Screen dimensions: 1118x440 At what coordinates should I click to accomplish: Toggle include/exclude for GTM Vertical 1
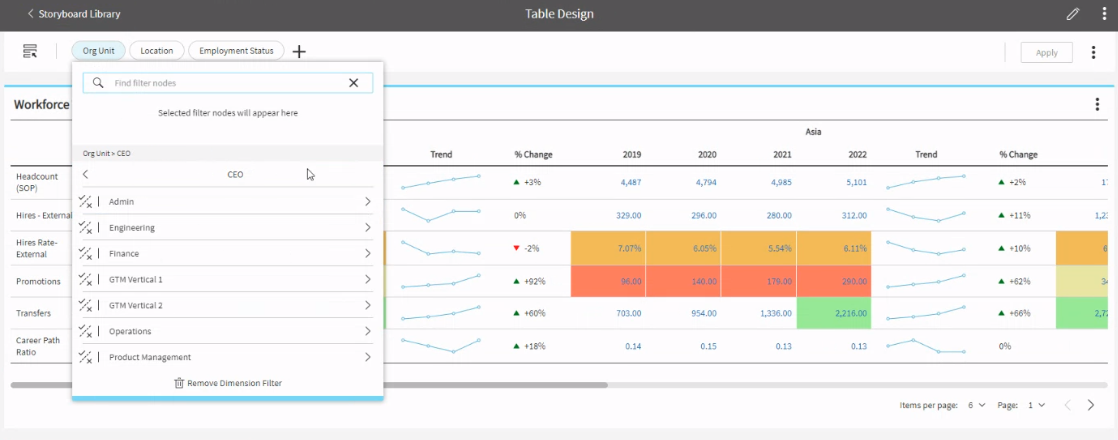(86, 280)
